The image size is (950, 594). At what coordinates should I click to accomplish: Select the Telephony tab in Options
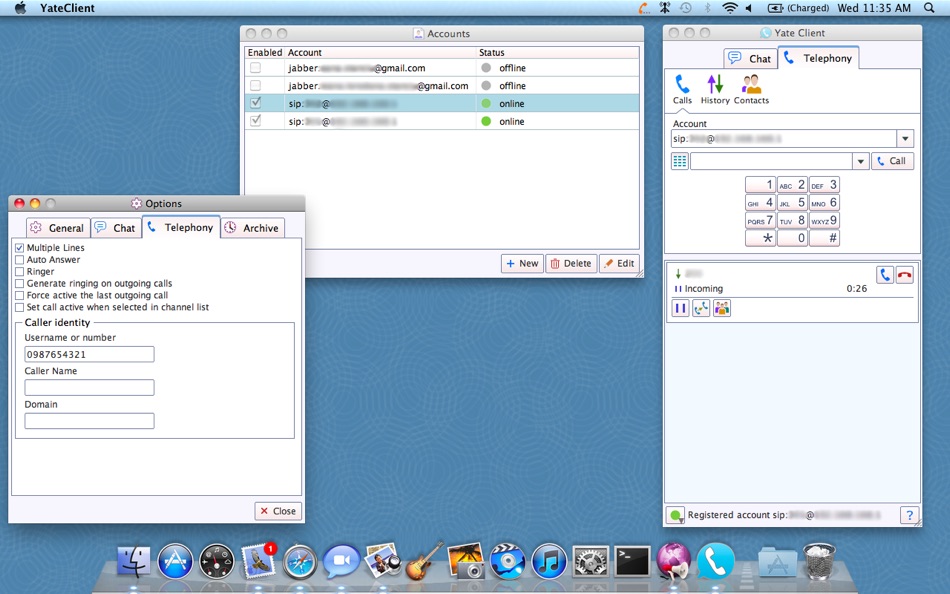coord(181,227)
